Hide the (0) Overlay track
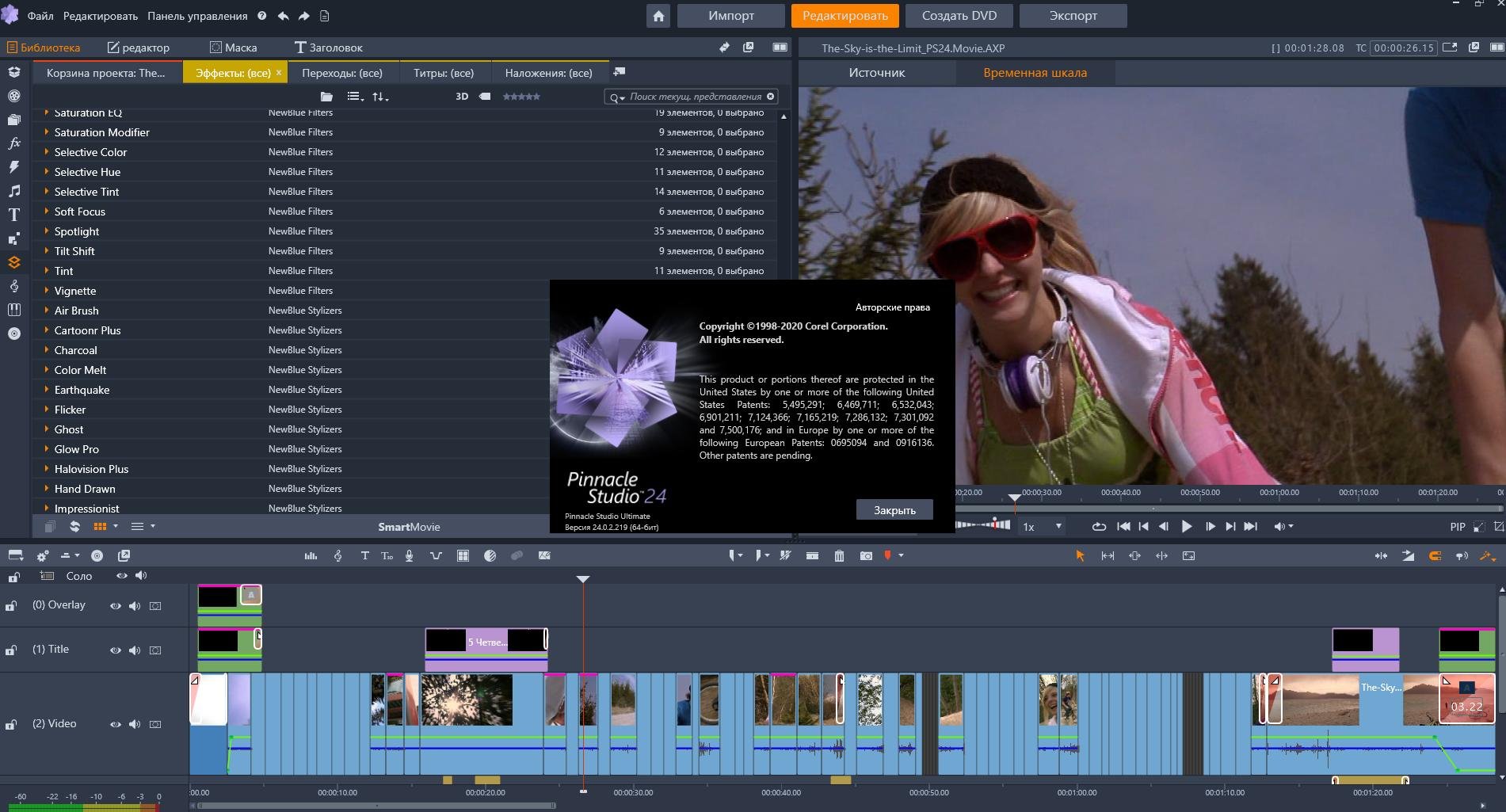1506x812 pixels. tap(116, 606)
